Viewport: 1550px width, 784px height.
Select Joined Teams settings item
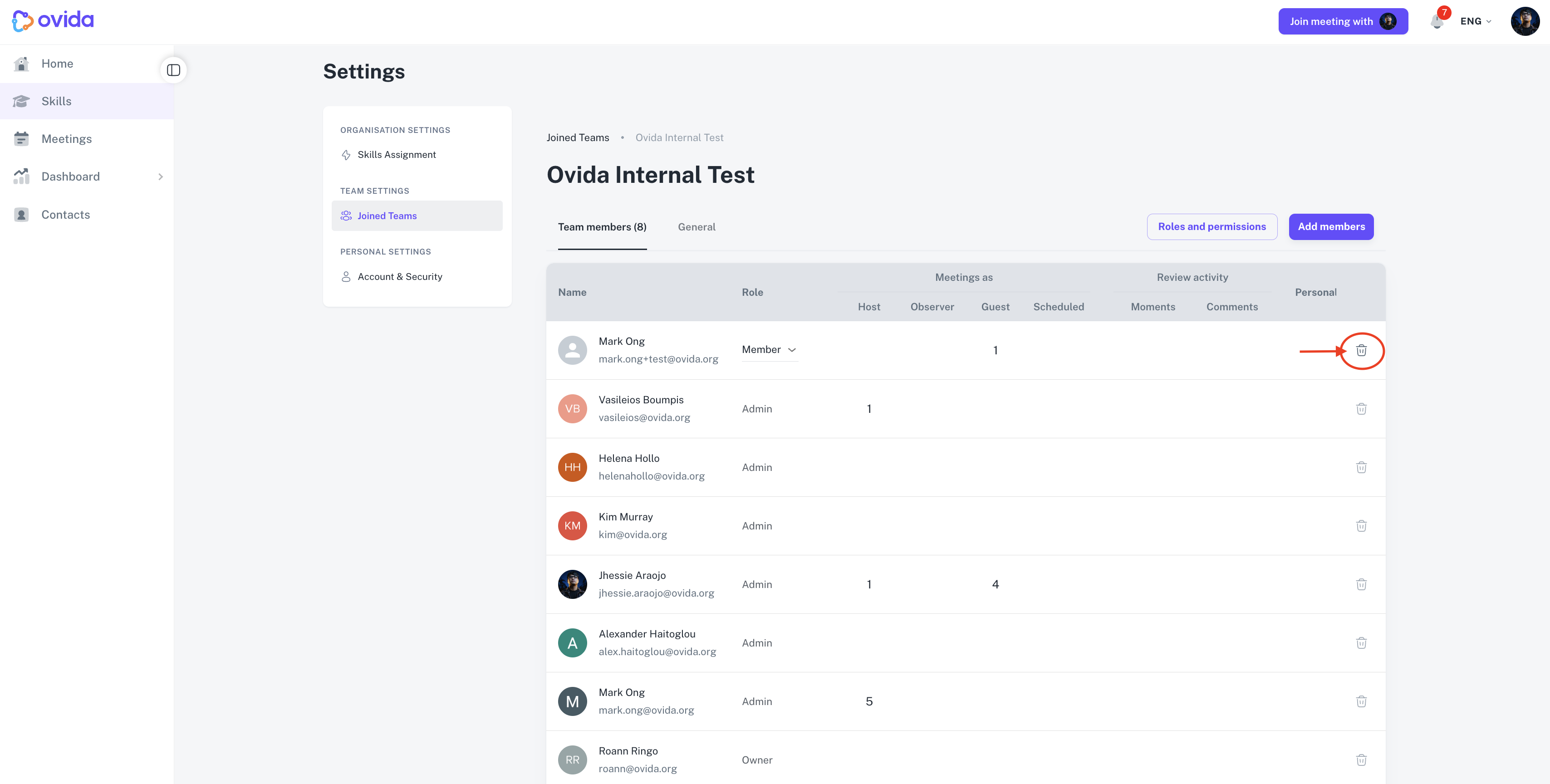417,216
